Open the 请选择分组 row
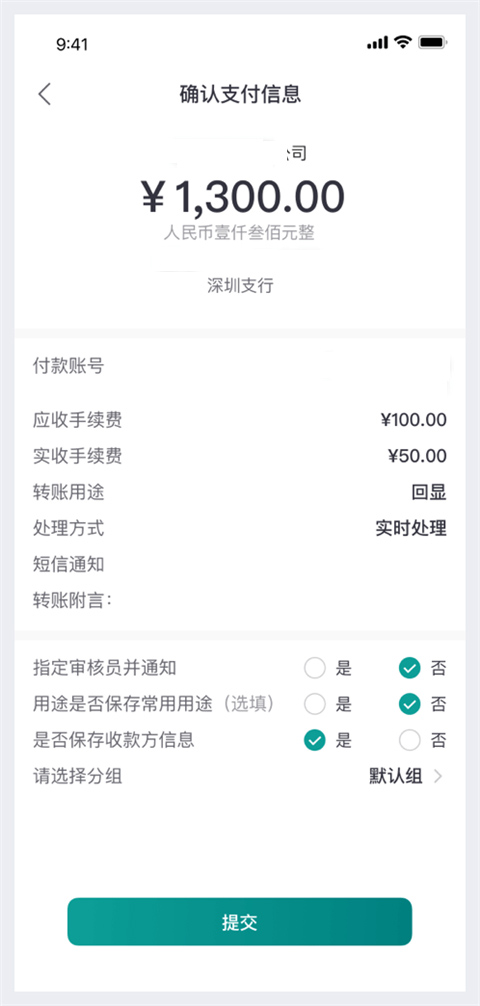This screenshot has height=1006, width=480. [239, 776]
